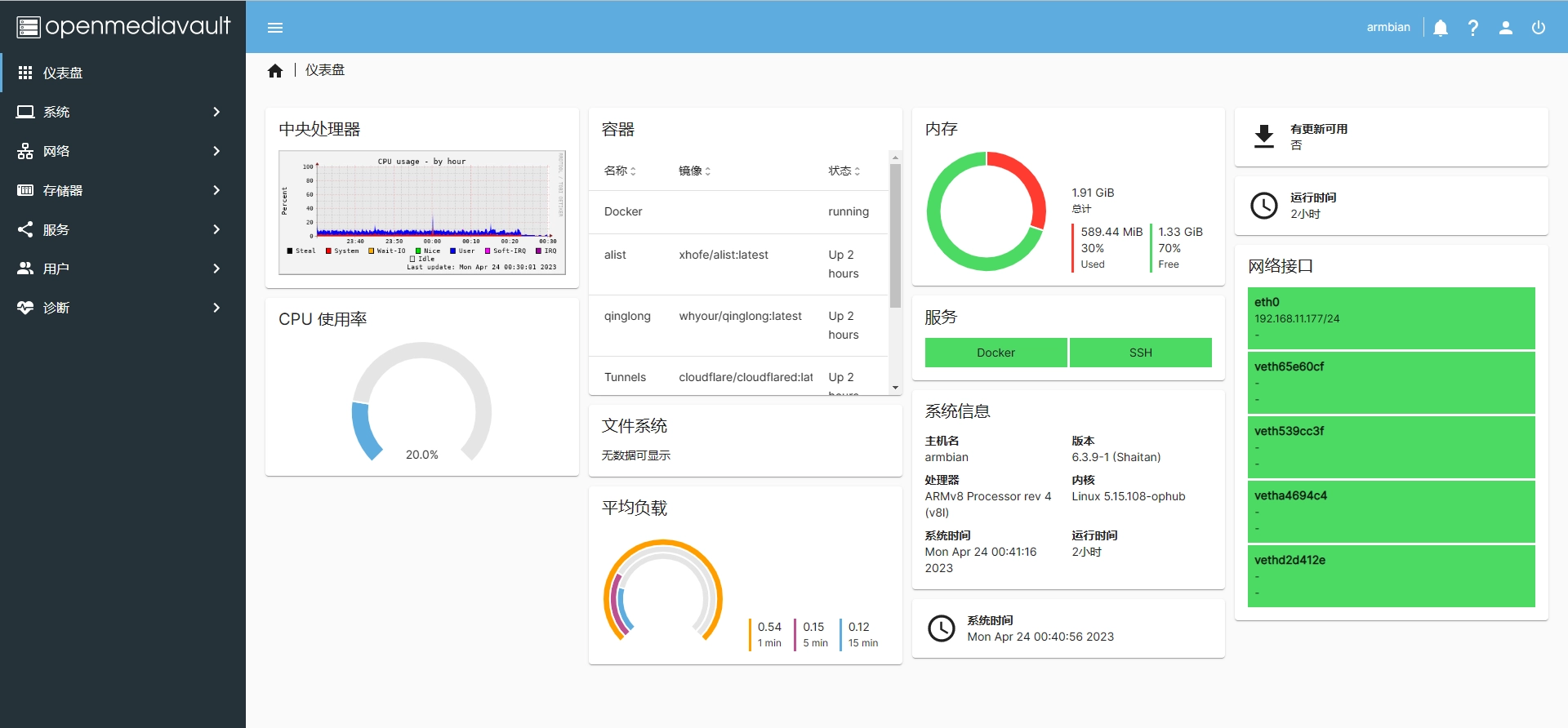Open the 存储器 menu item

pos(122,190)
